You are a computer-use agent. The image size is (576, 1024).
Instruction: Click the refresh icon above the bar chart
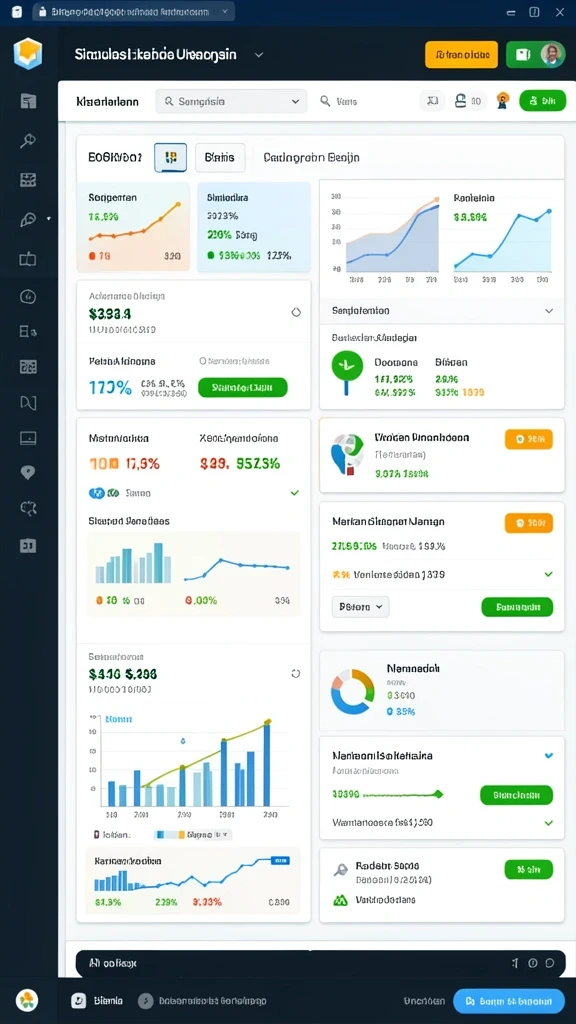(295, 673)
